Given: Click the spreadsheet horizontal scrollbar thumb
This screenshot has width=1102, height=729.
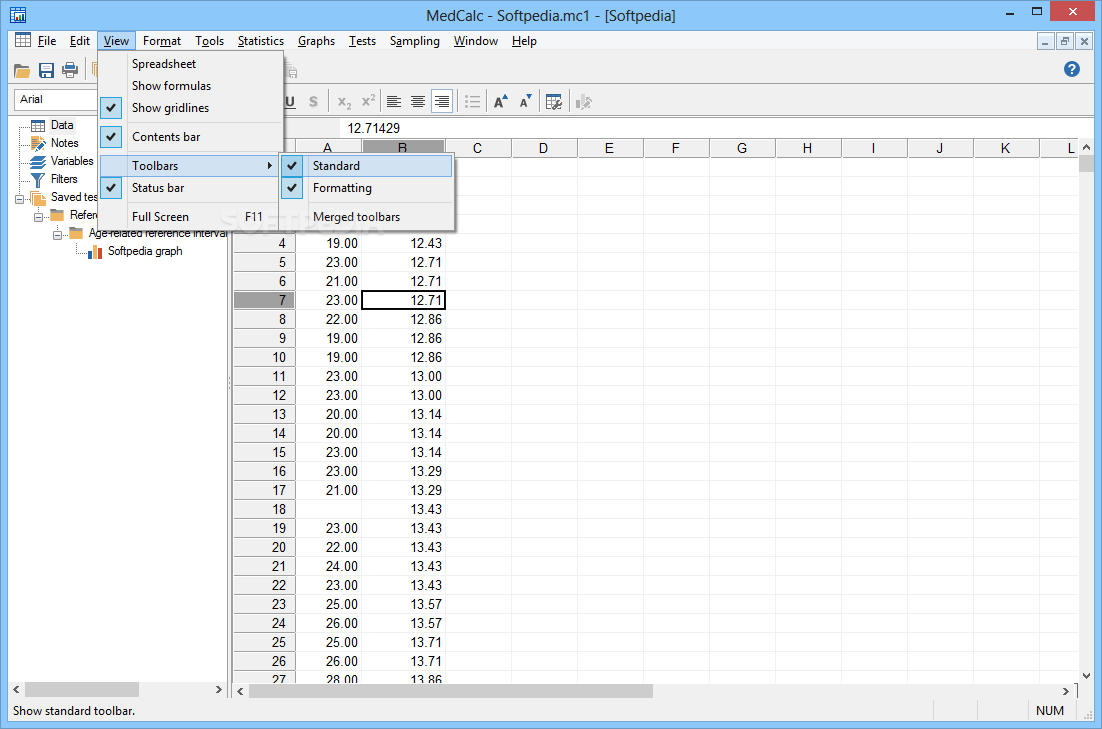Looking at the screenshot, I should coord(451,691).
